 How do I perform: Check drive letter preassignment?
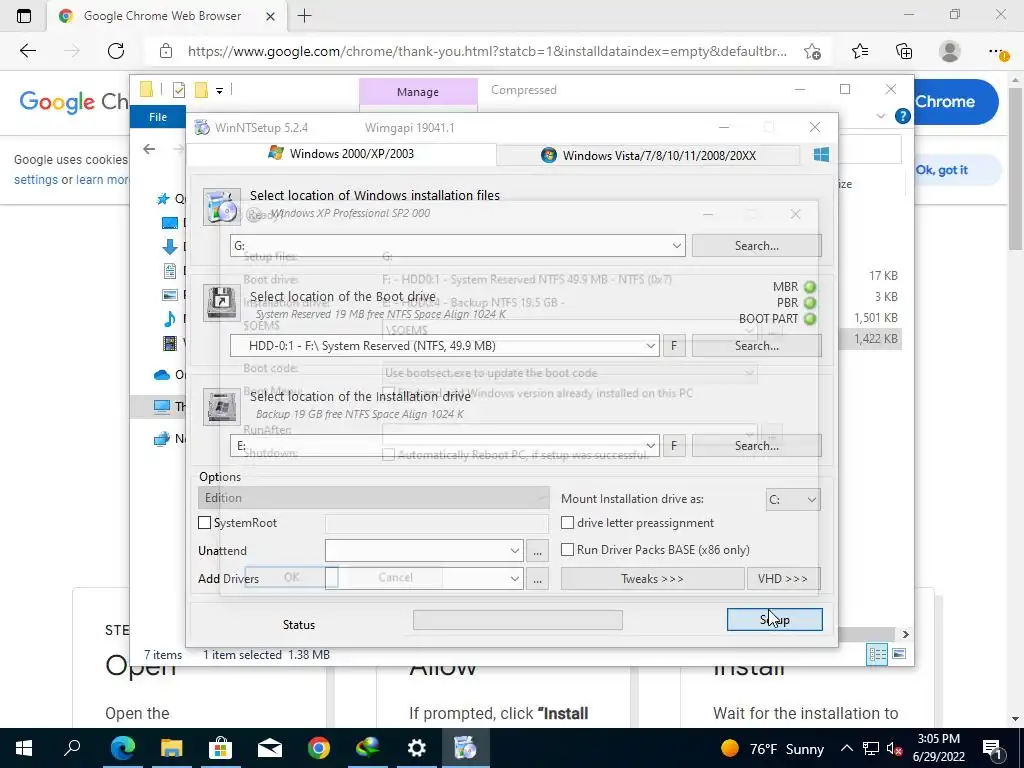tap(568, 522)
